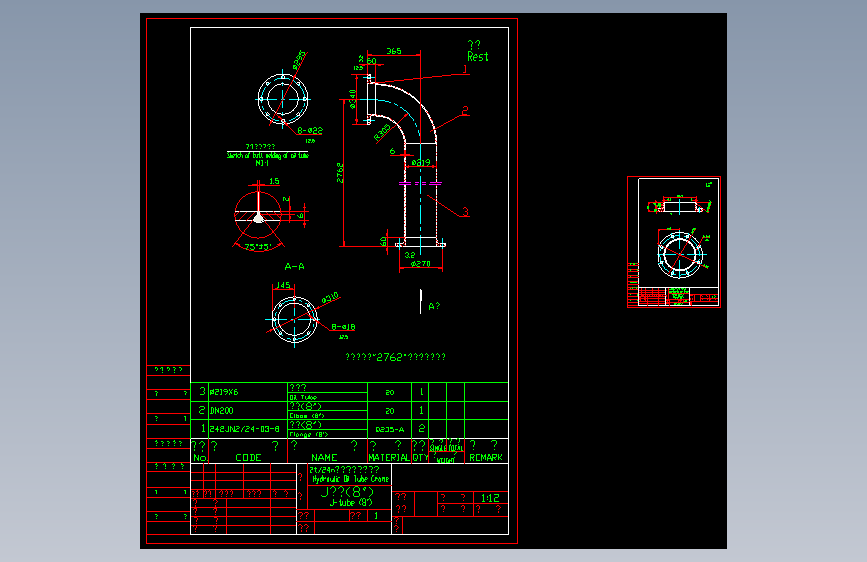
Task: Click balloon number 1 leader label
Action: [x=465, y=69]
